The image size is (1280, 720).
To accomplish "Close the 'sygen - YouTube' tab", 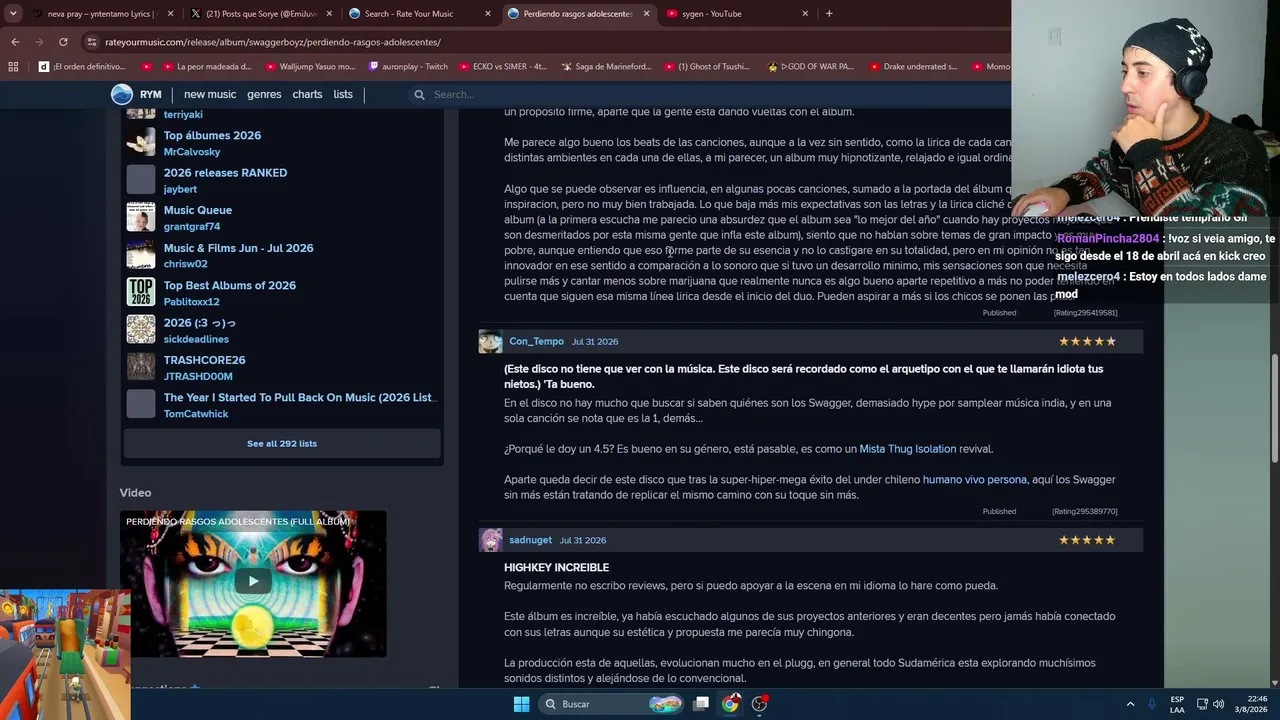I will (805, 14).
